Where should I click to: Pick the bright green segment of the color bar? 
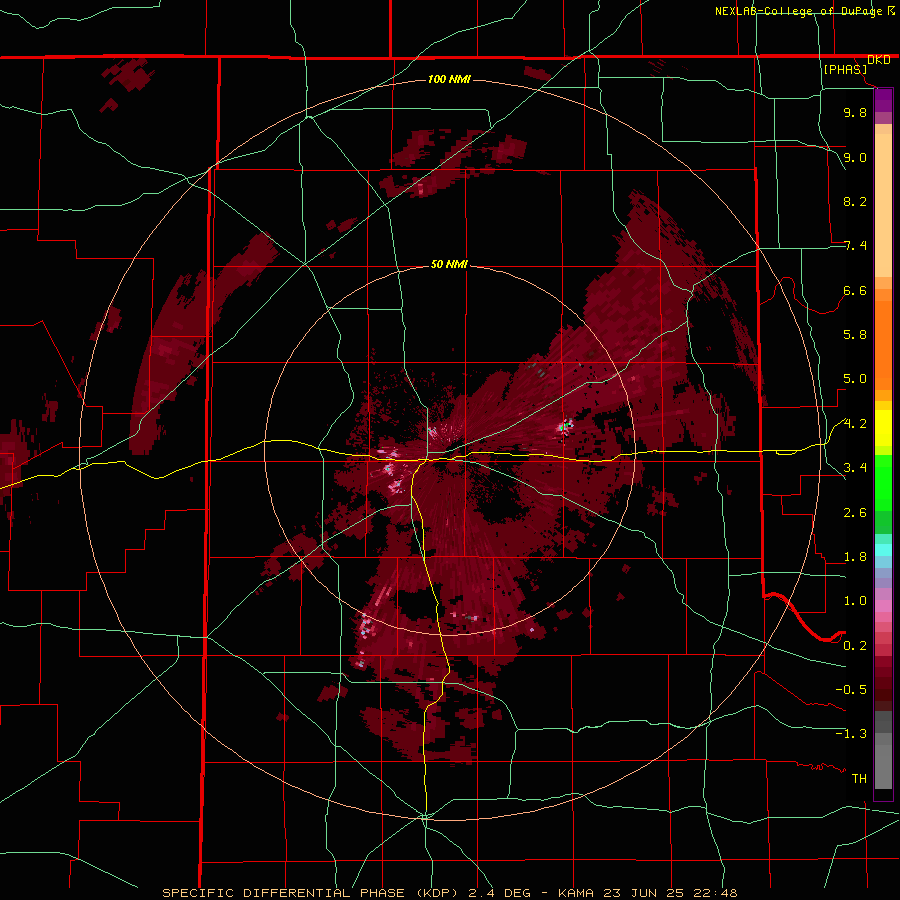[883, 482]
